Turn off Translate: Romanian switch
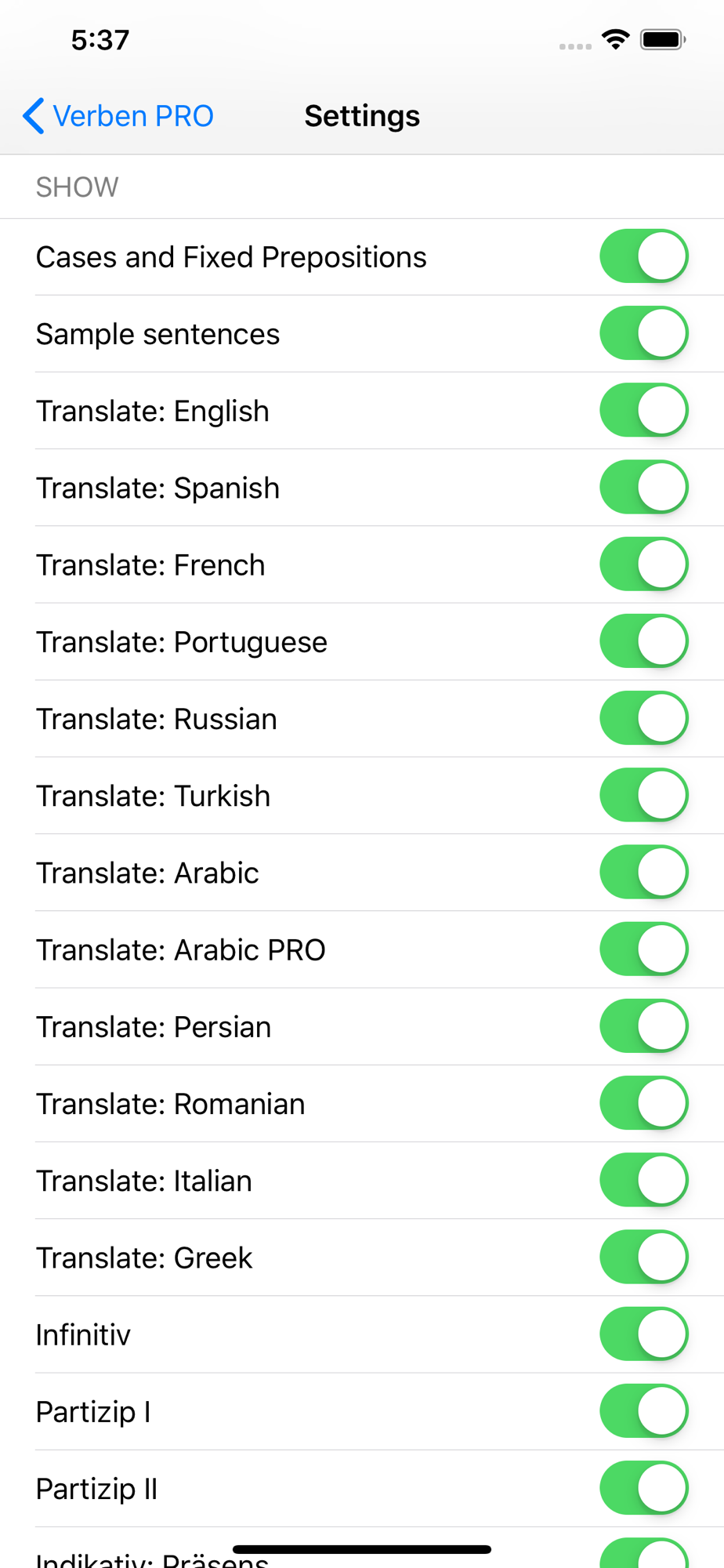This screenshot has height=1568, width=724. pyautogui.click(x=644, y=1102)
